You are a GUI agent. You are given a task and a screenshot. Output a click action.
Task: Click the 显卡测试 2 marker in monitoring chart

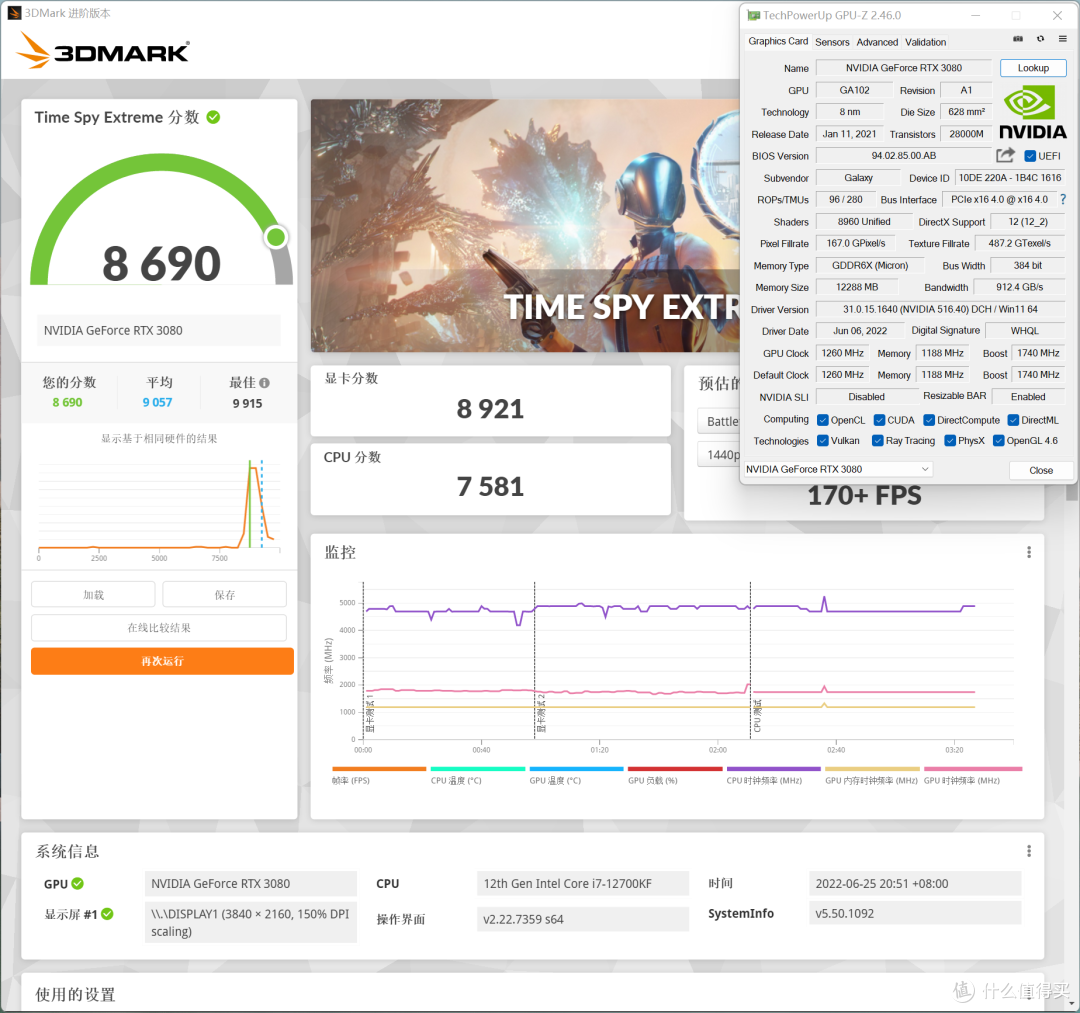point(541,713)
